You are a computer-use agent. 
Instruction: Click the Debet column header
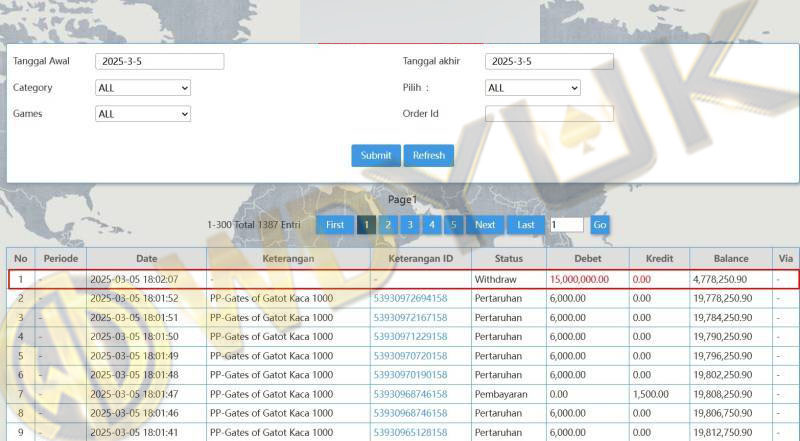pyautogui.click(x=588, y=258)
